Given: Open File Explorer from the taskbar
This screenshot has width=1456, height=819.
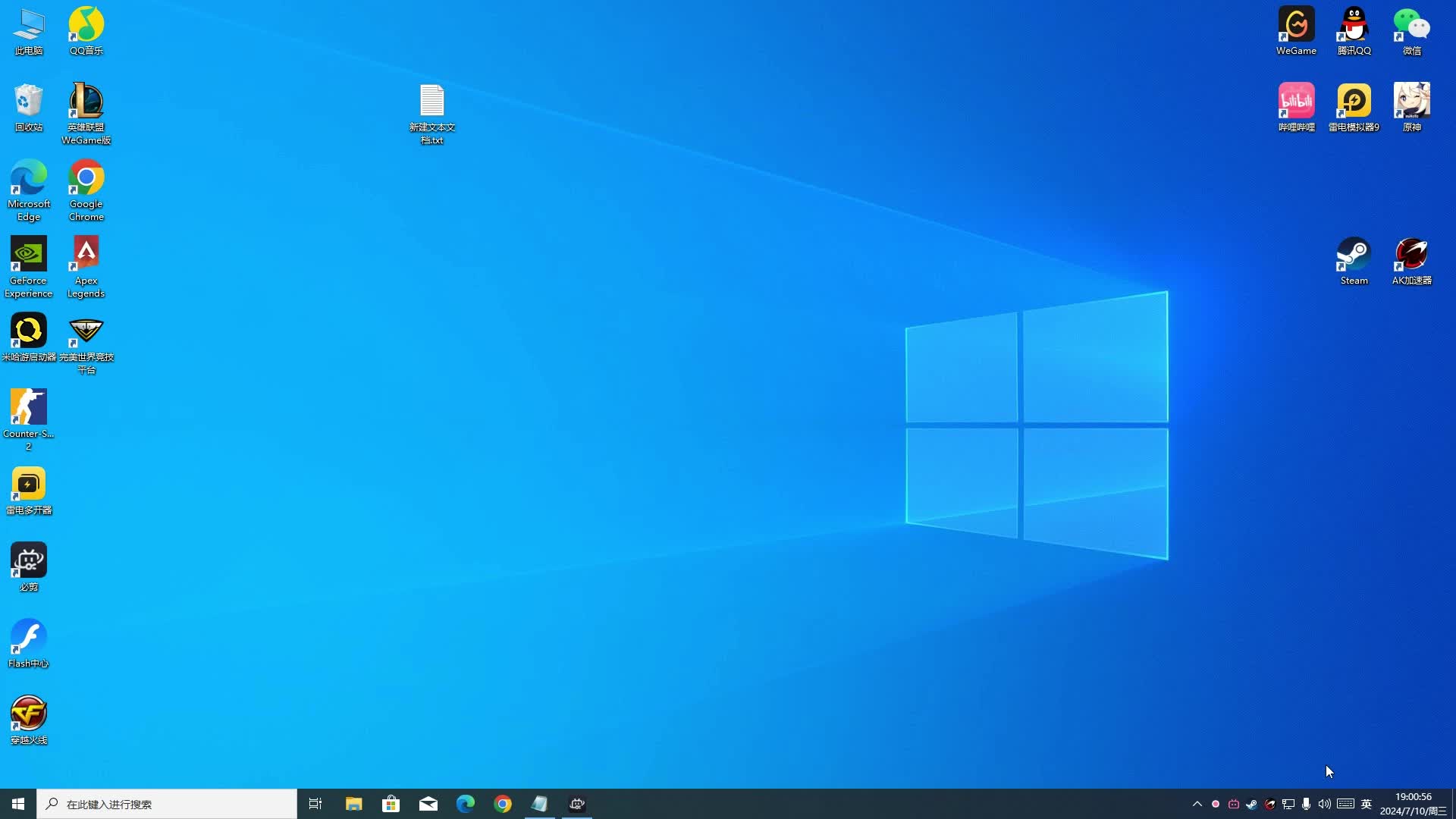Looking at the screenshot, I should (x=353, y=804).
